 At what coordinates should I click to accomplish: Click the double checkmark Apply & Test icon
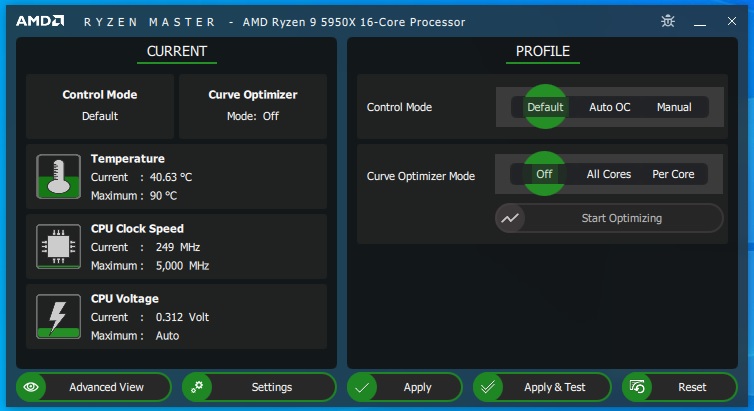[489, 387]
